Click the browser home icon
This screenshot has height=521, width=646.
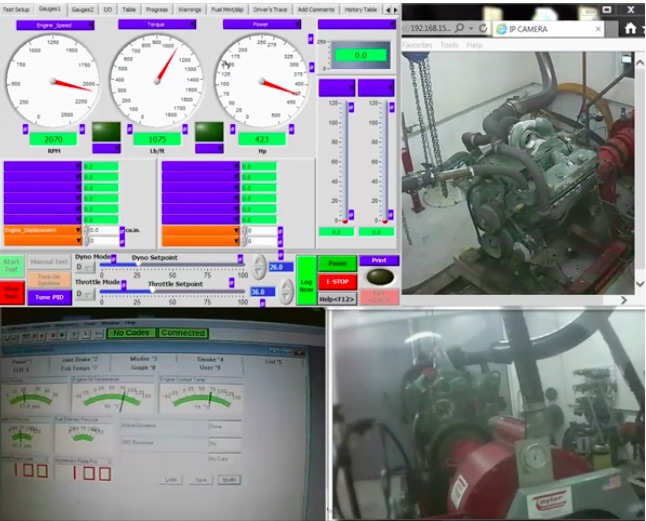tap(630, 29)
